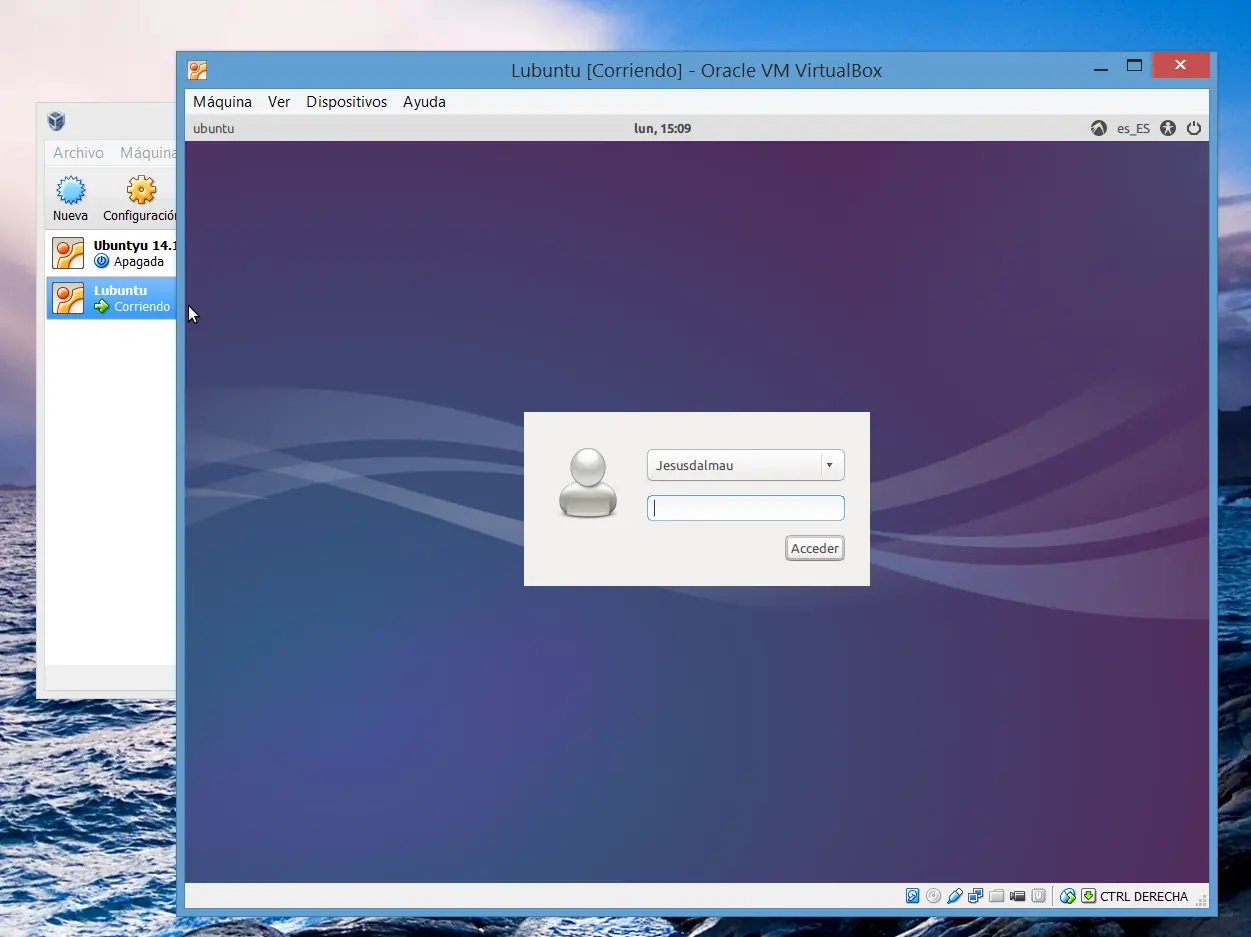
Task: Click the password input field
Action: click(x=745, y=507)
